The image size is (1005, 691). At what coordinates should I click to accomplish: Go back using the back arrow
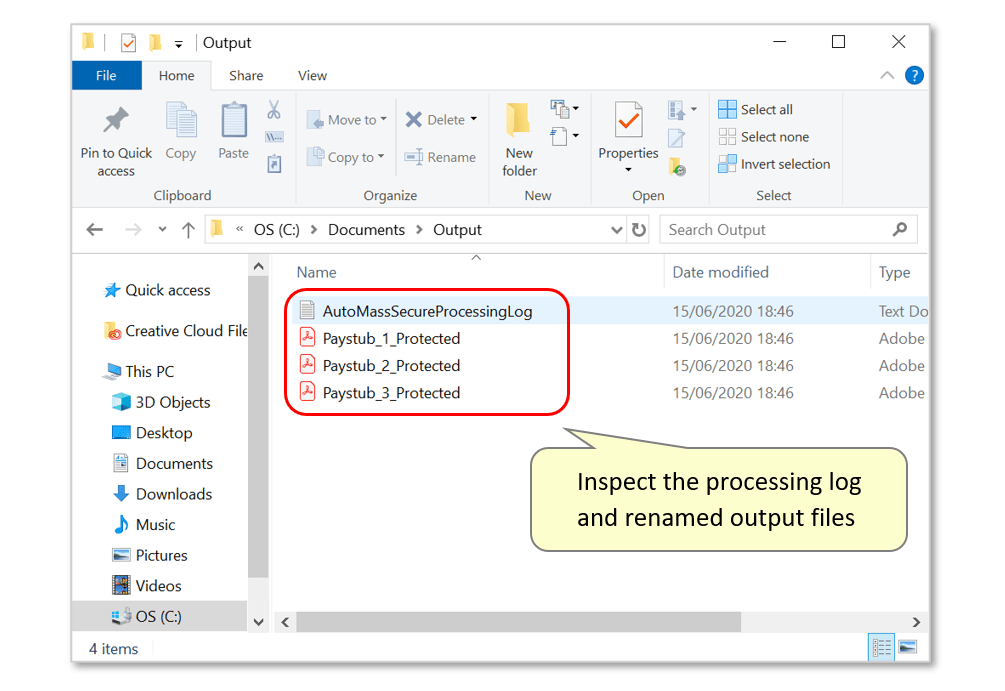(94, 229)
